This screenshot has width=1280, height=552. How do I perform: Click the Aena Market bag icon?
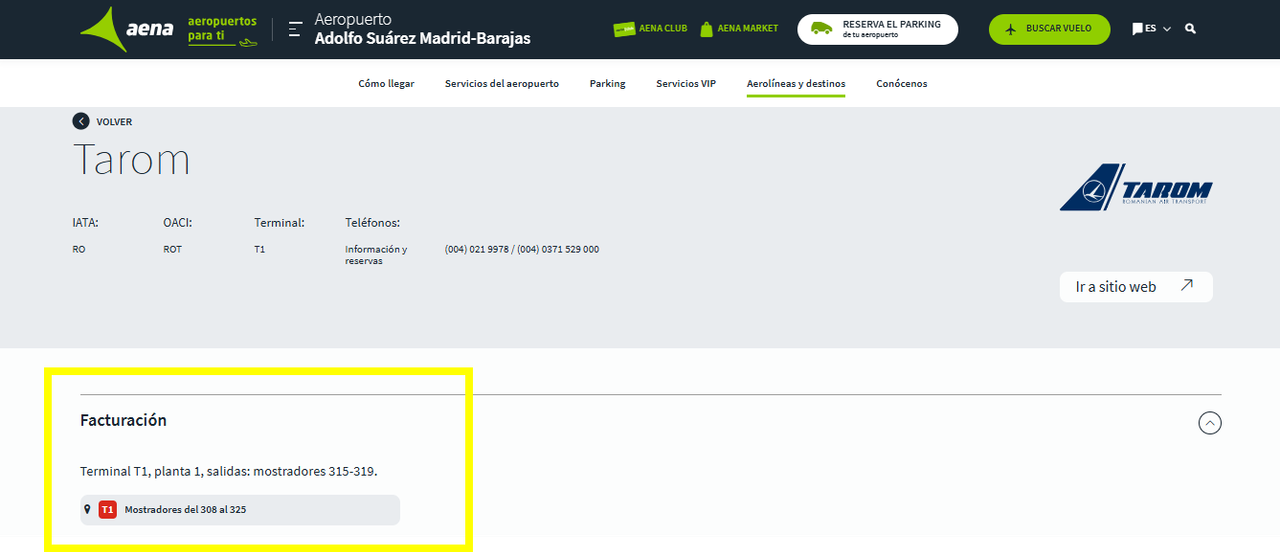click(707, 29)
